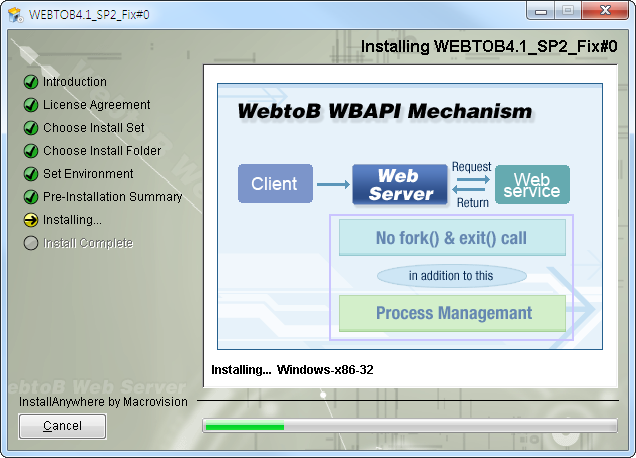Screen dimensions: 636x458
Task: Click 'InstallAnywhere by Macrovision' text
Action: (x=103, y=402)
